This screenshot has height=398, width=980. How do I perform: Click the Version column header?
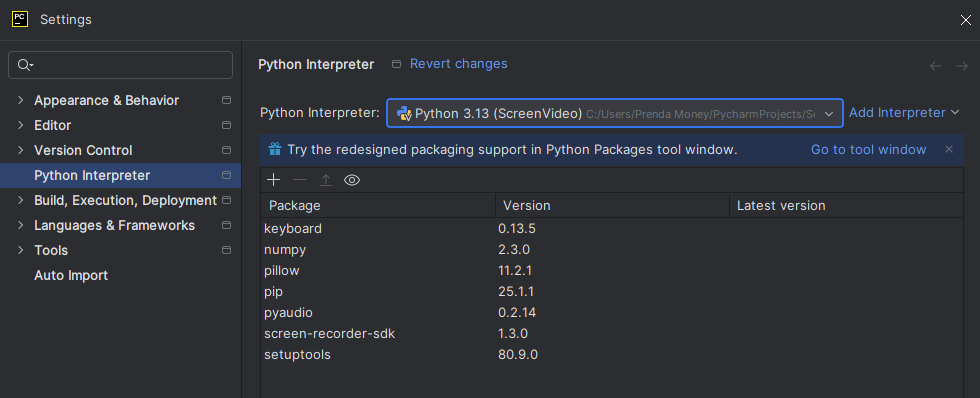pyautogui.click(x=612, y=205)
